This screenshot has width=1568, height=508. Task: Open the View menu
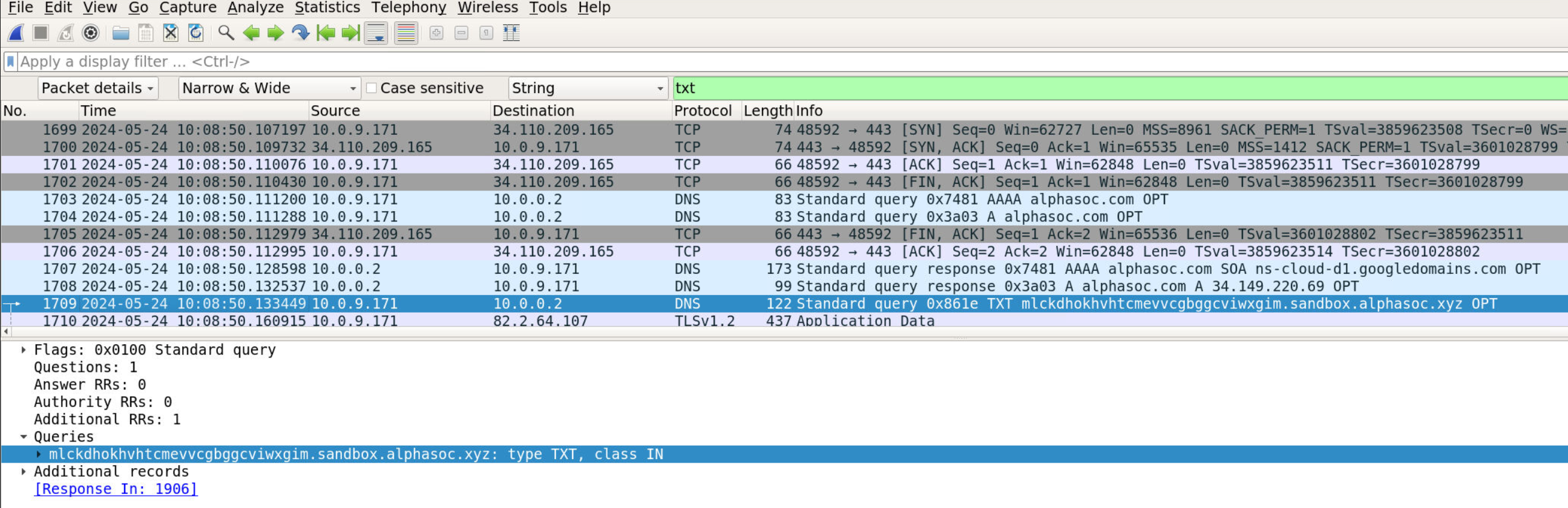(100, 7)
